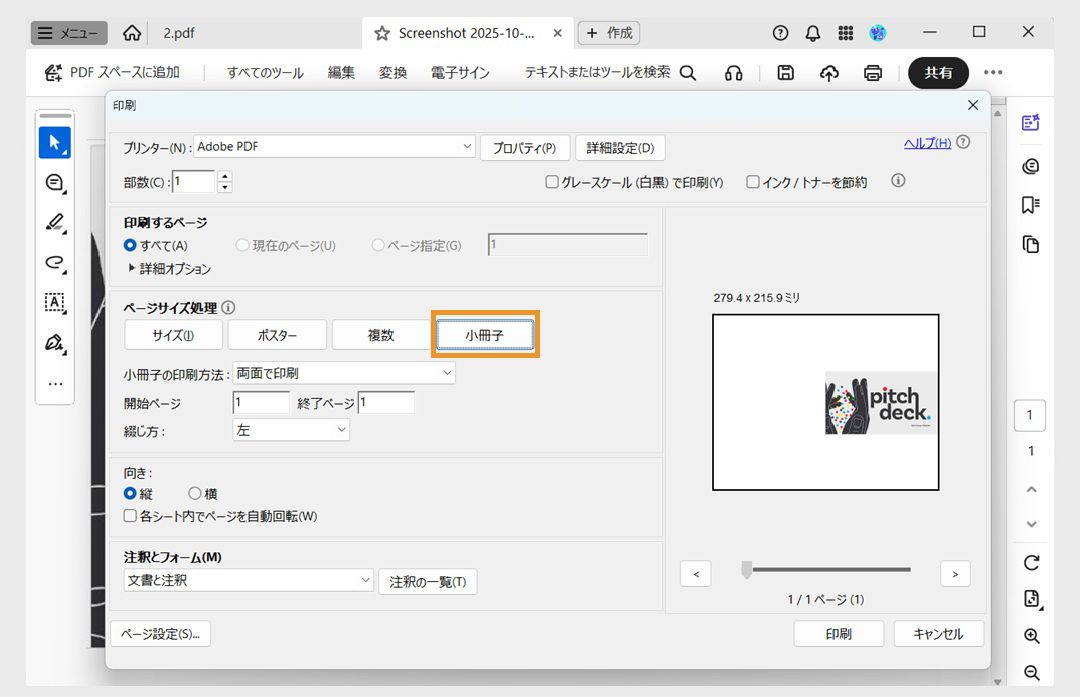Viewport: 1080px width, 697px height.
Task: Open the 編集 menu
Action: click(340, 72)
